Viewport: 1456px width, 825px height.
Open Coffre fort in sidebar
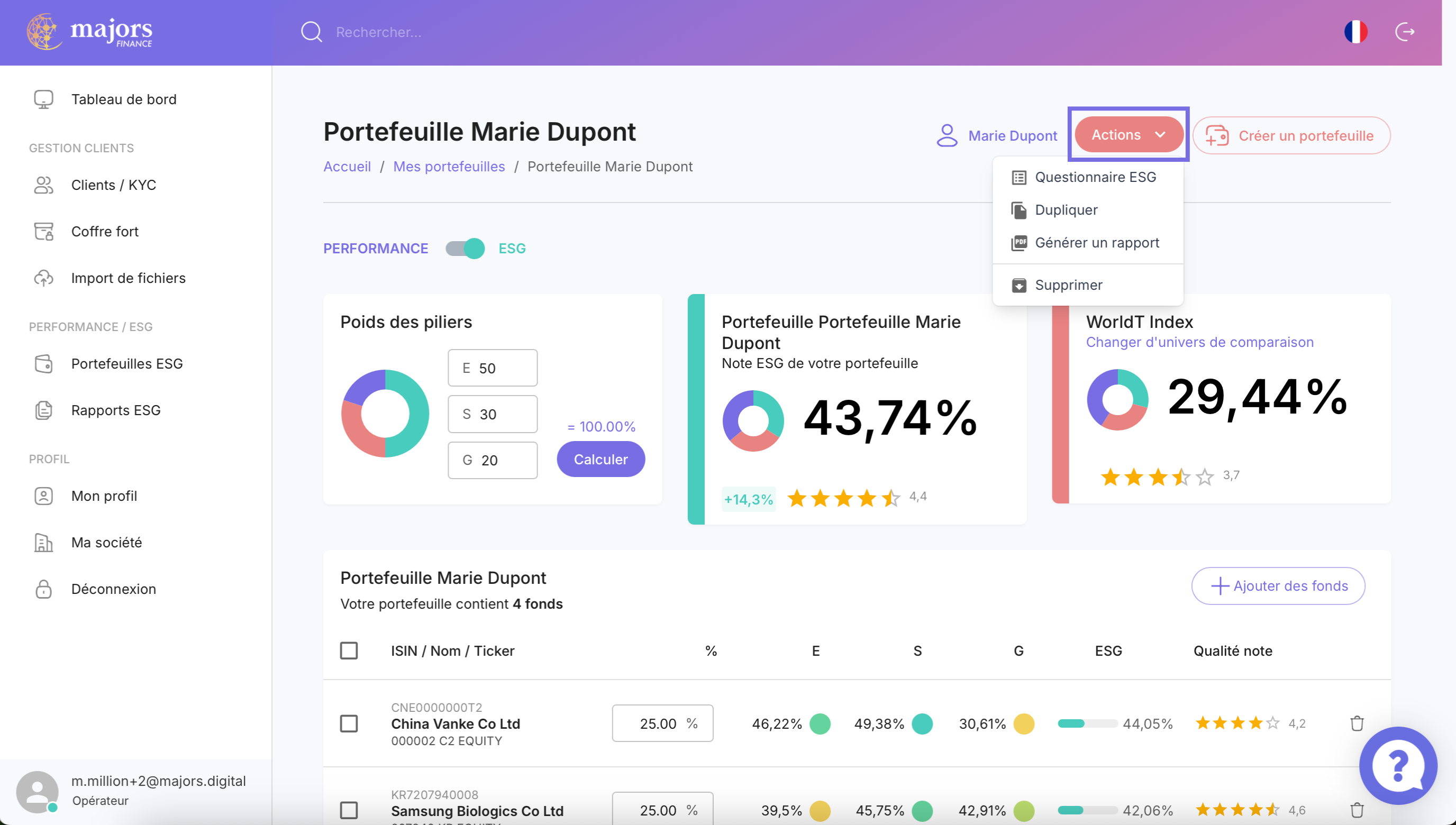point(104,231)
